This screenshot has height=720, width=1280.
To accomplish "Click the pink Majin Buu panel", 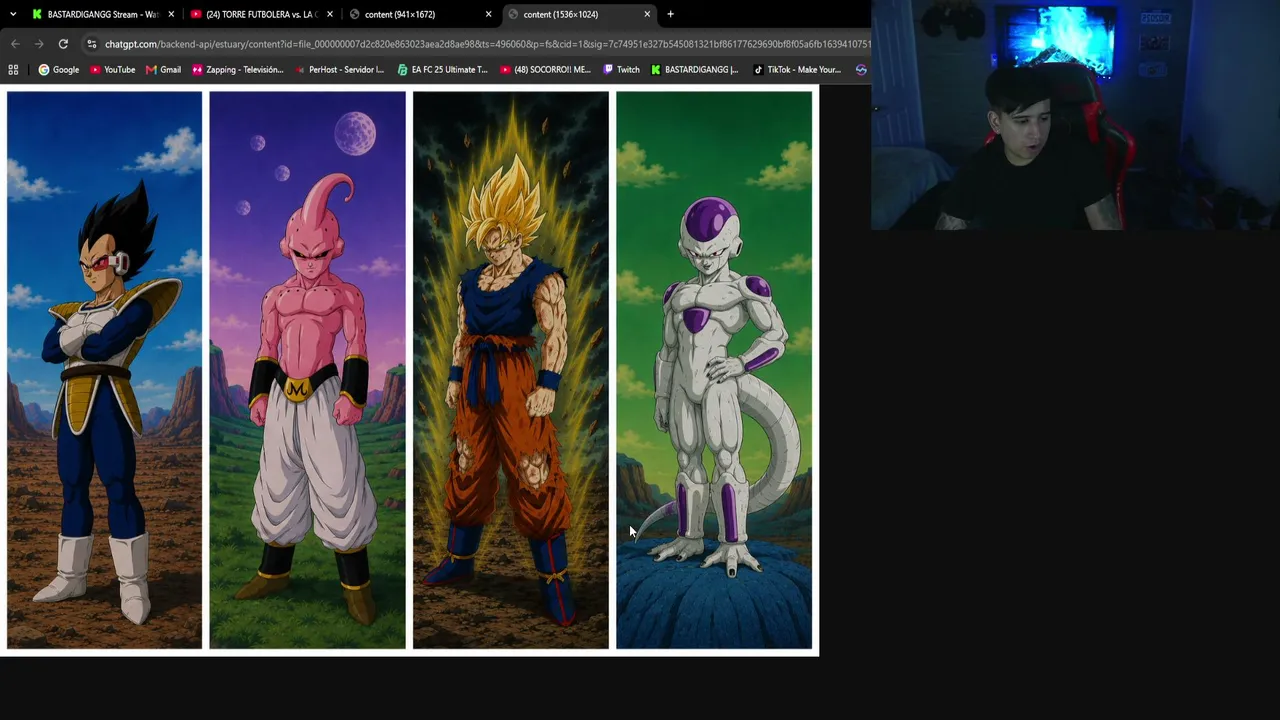I will tap(308, 370).
